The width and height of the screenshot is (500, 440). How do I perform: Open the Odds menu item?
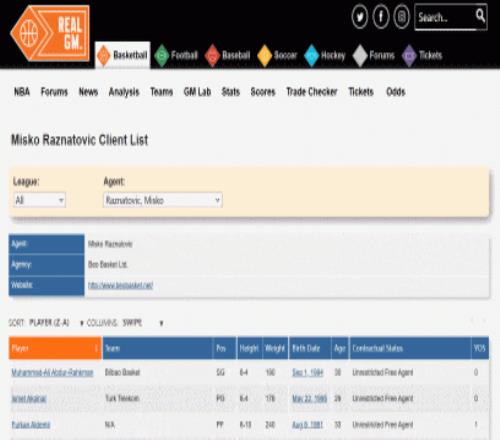point(396,92)
